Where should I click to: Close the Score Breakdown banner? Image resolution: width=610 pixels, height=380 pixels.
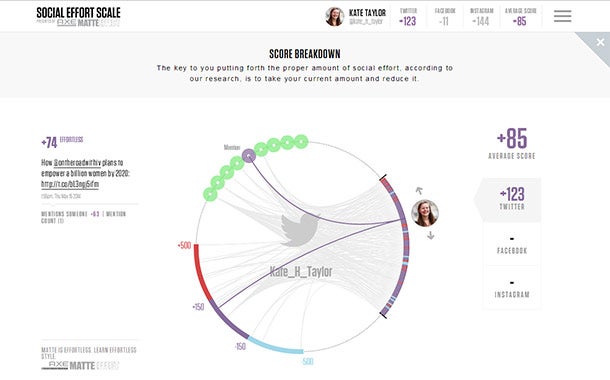pyautogui.click(x=600, y=42)
